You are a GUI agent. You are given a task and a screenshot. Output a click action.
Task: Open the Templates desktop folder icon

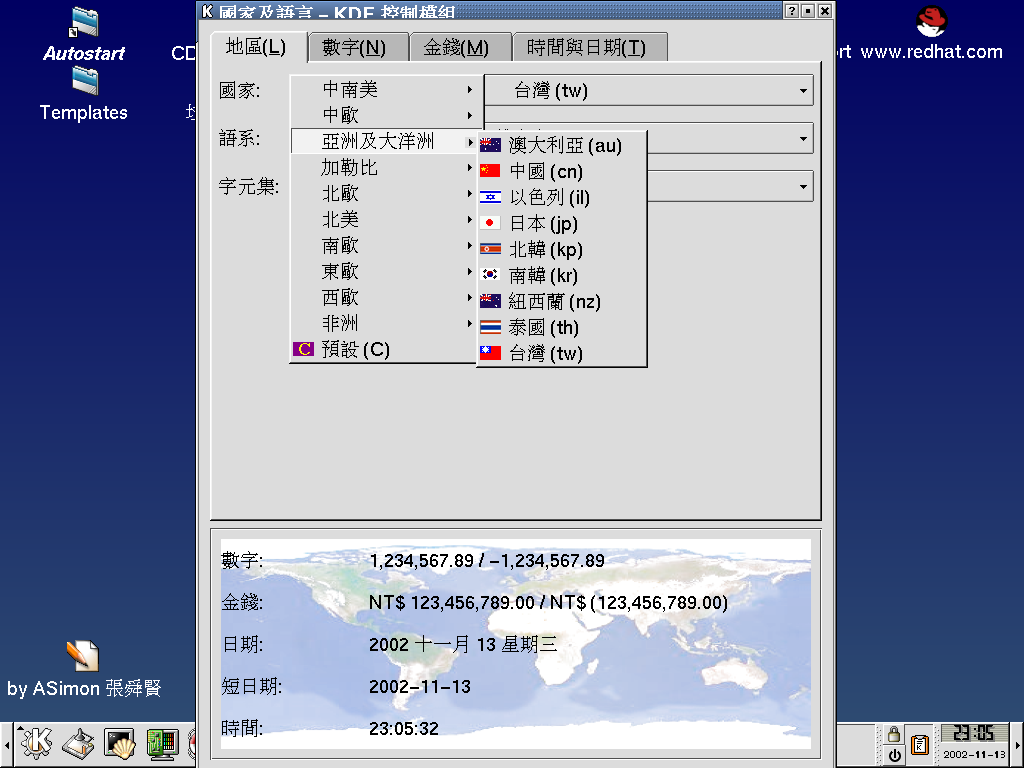pos(84,82)
